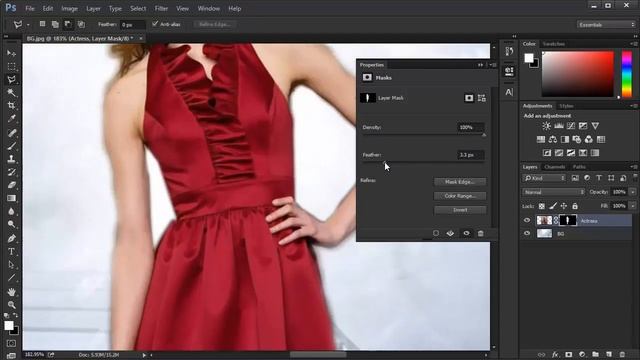This screenshot has height=360, width=640.
Task: Toggle Lock image pixels brush icon
Action: 553,206
